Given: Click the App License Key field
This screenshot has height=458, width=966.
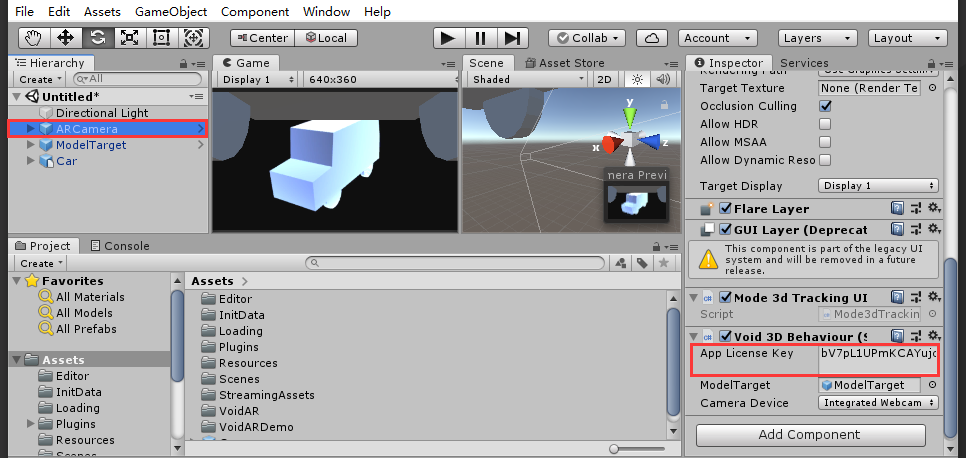Looking at the screenshot, I should [x=877, y=354].
